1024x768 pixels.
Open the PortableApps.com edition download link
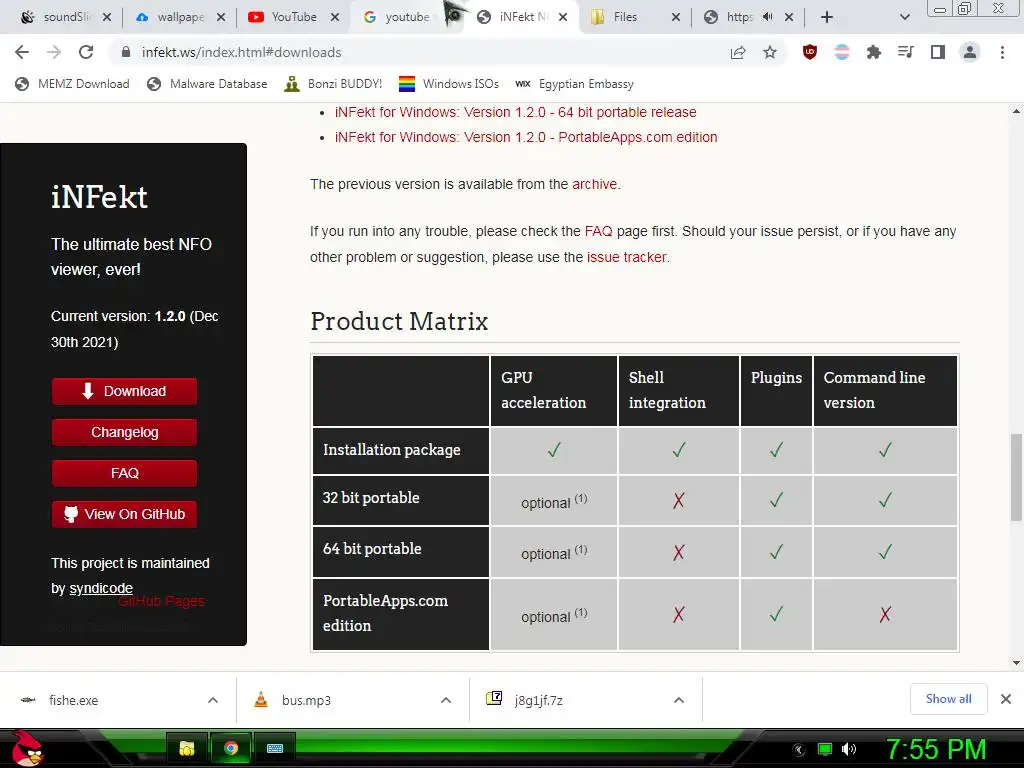(x=526, y=137)
